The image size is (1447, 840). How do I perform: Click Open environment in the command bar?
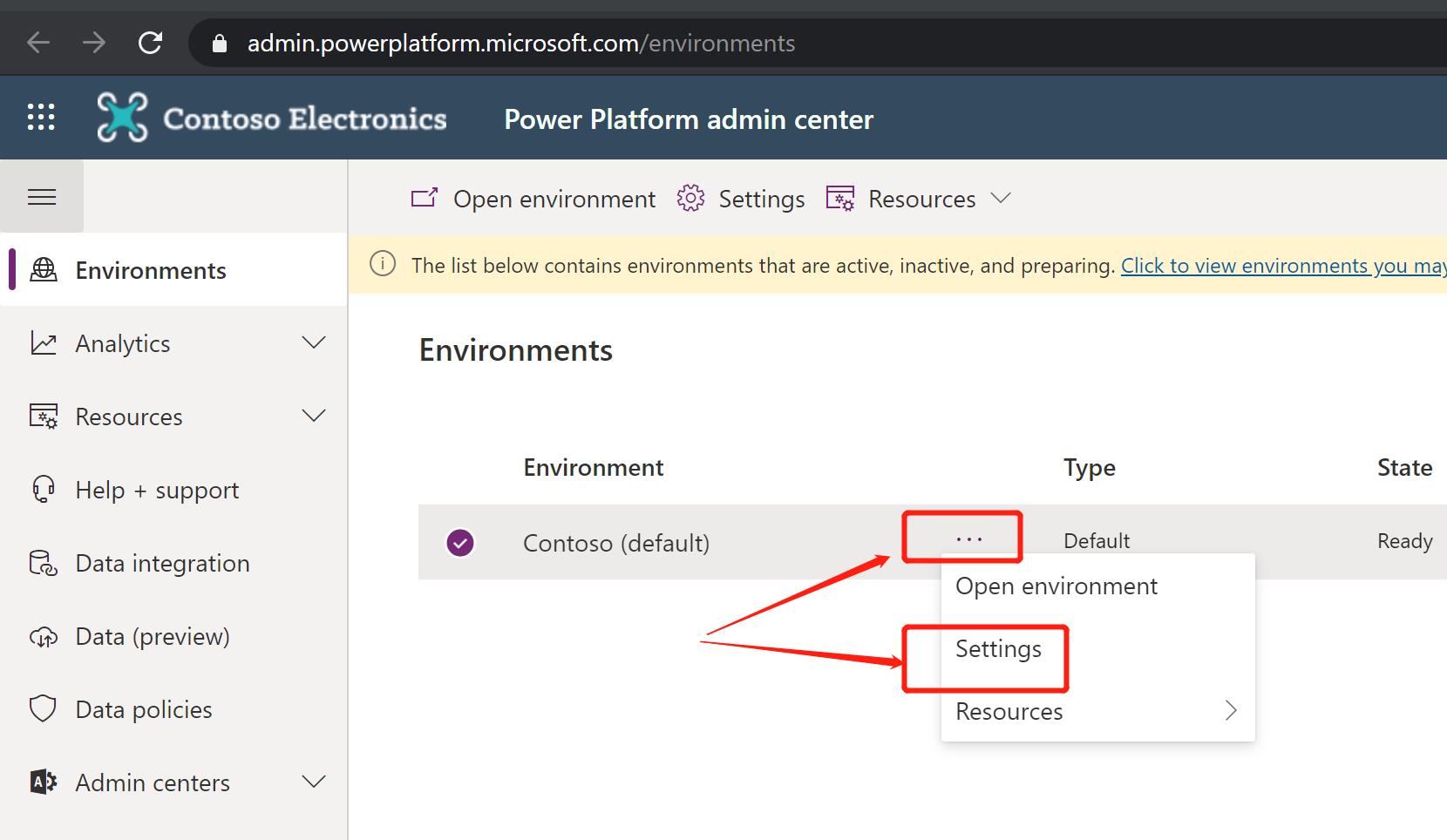coord(533,199)
